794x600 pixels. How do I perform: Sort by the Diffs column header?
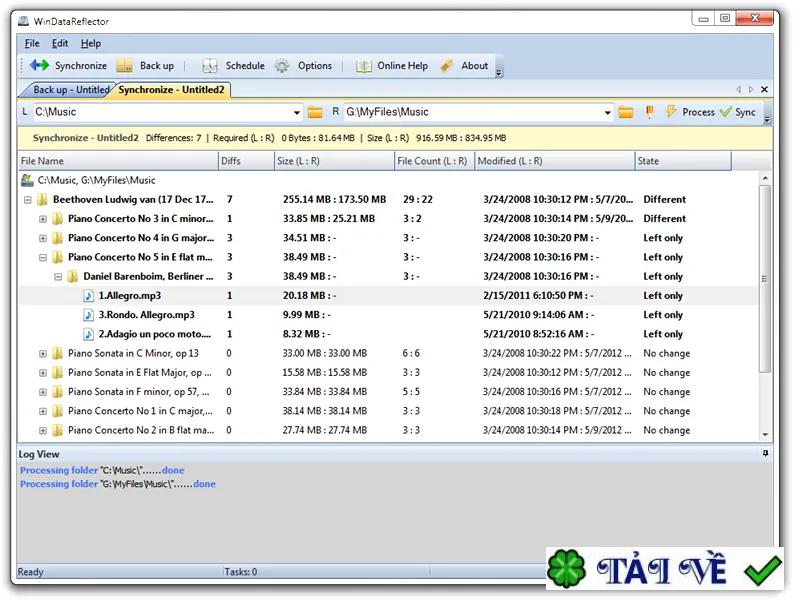(246, 161)
